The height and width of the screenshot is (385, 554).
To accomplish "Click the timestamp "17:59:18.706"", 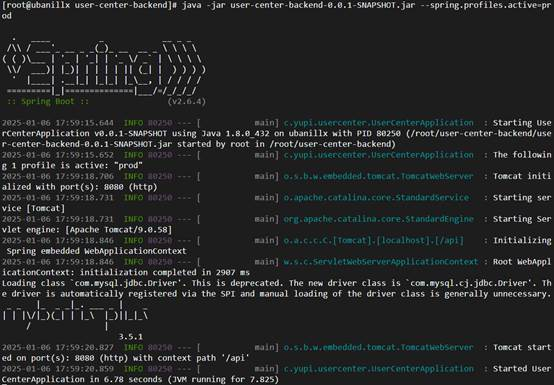I will (85, 176).
